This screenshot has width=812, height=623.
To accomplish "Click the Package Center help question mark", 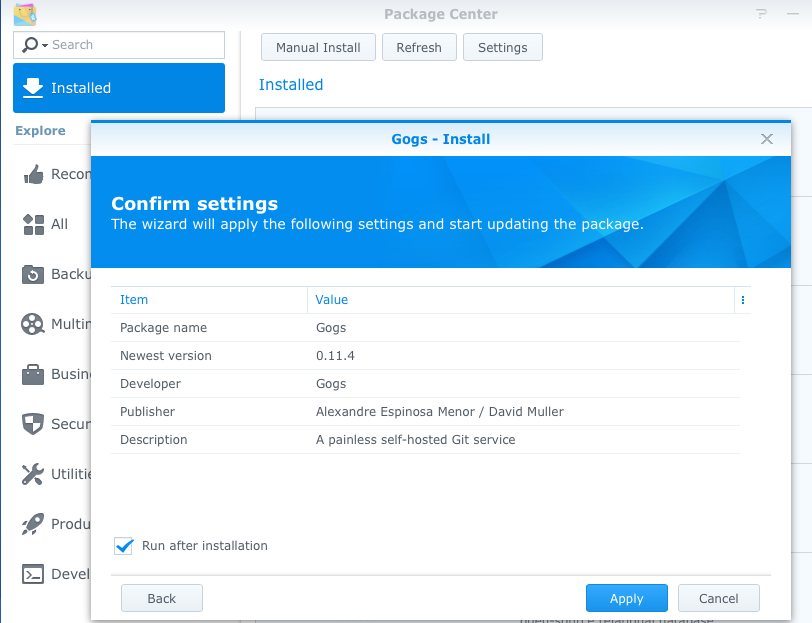I will tap(761, 13).
